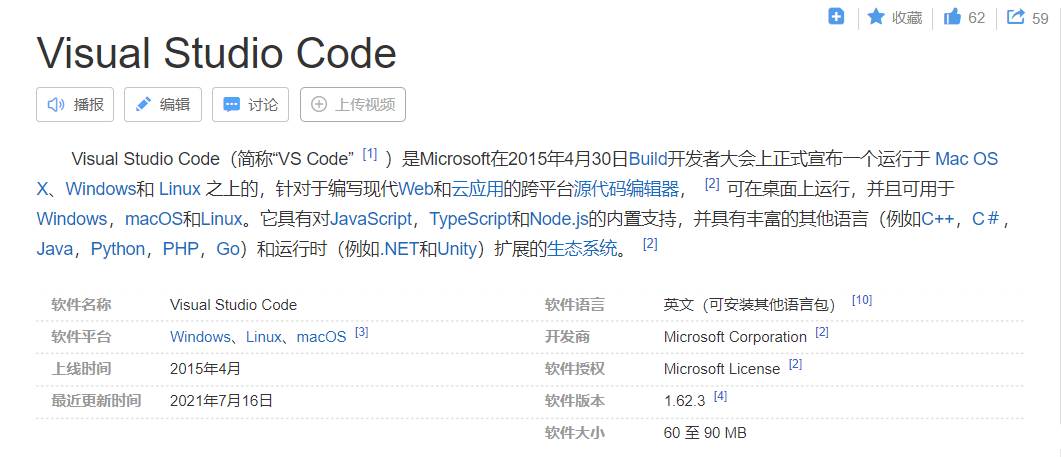Open reference [10] in 软件语言 row
1061x457 pixels.
click(862, 299)
